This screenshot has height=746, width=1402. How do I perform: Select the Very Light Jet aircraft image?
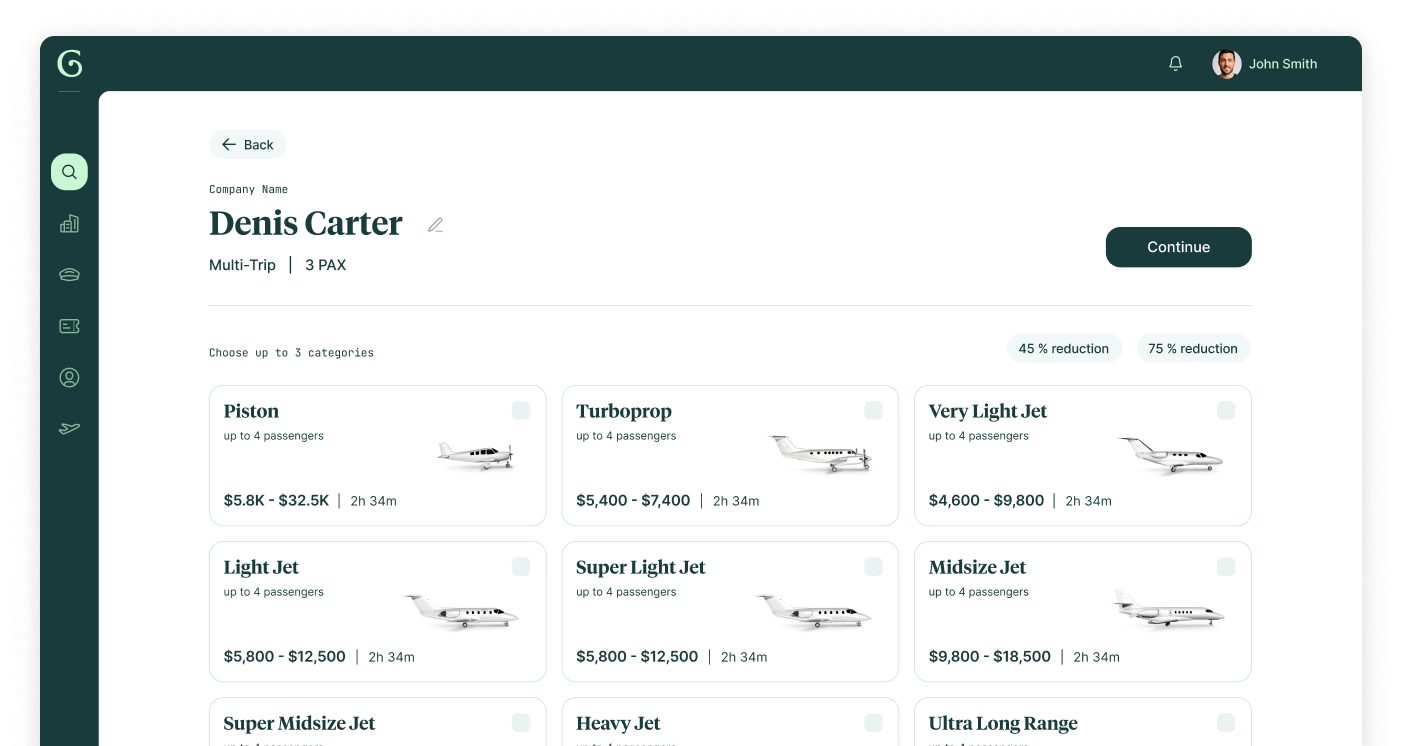pos(1170,454)
